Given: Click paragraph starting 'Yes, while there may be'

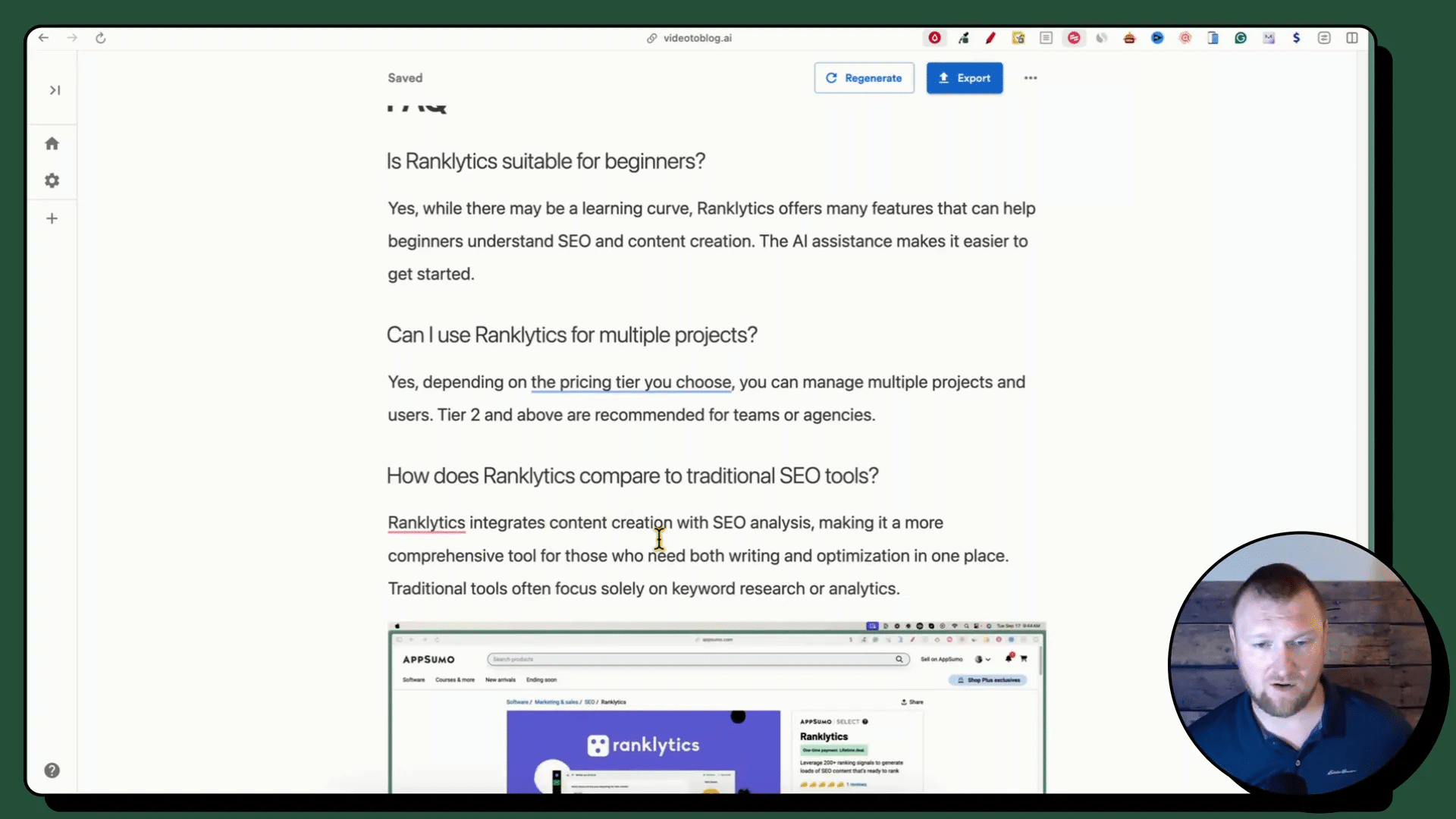Looking at the screenshot, I should (712, 241).
